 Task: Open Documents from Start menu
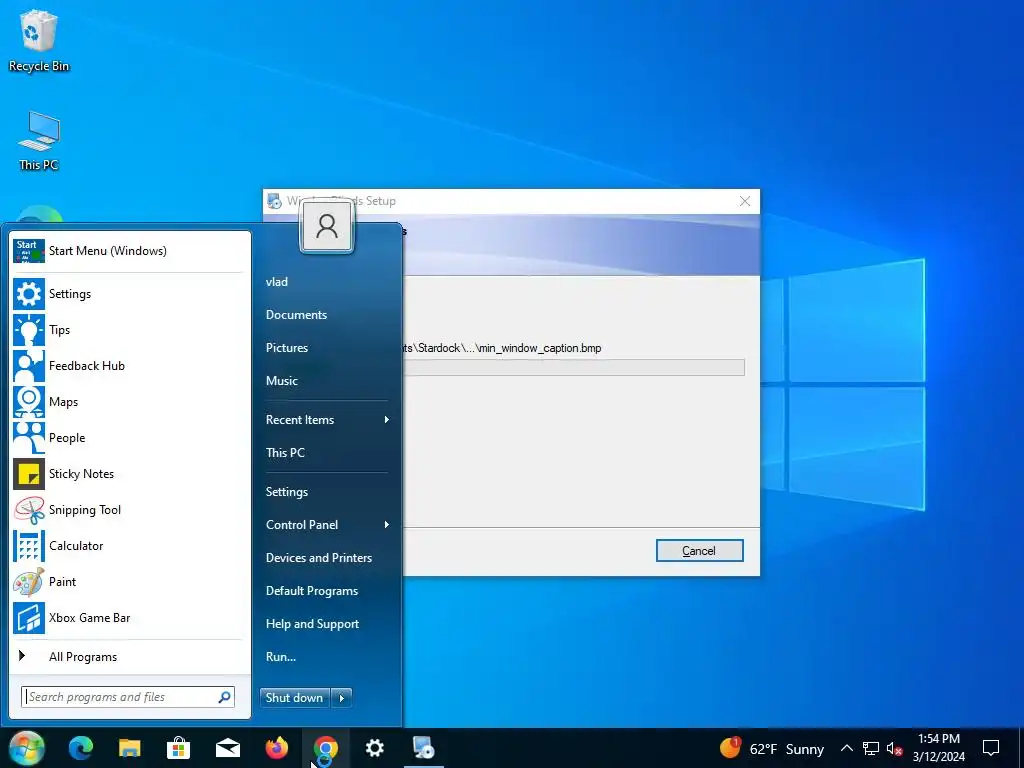296,315
